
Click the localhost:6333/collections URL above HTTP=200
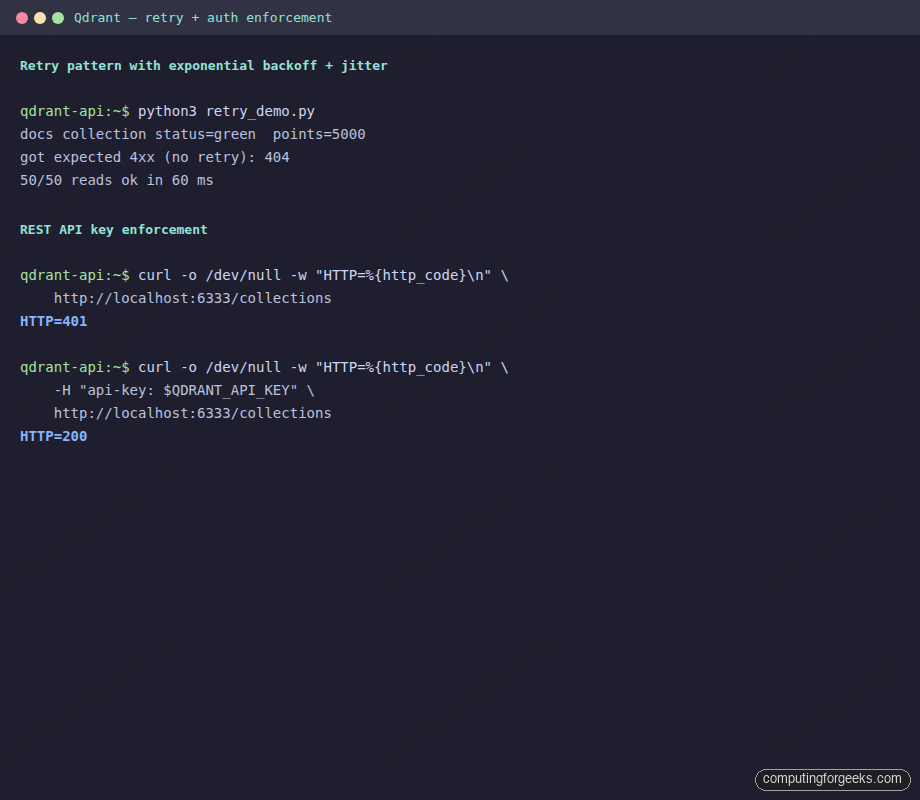click(x=192, y=413)
